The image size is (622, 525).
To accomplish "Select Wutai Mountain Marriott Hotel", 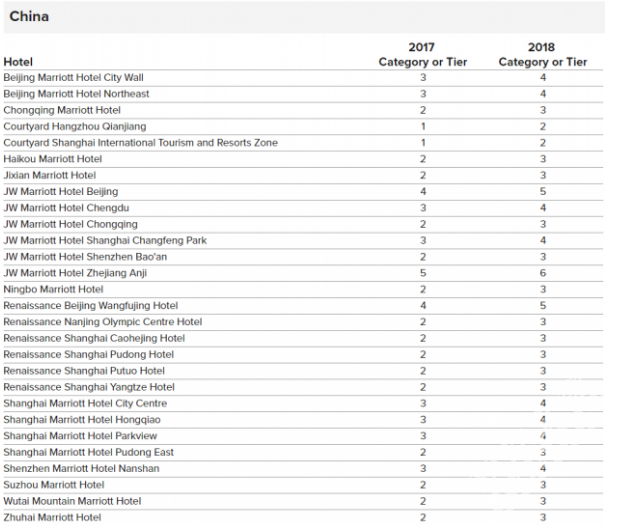I will point(72,501).
